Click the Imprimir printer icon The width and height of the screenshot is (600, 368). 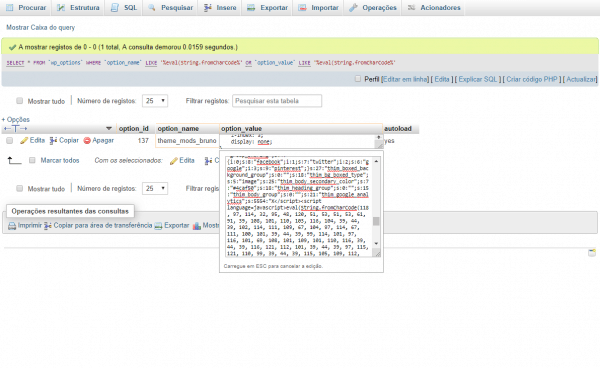[12, 226]
